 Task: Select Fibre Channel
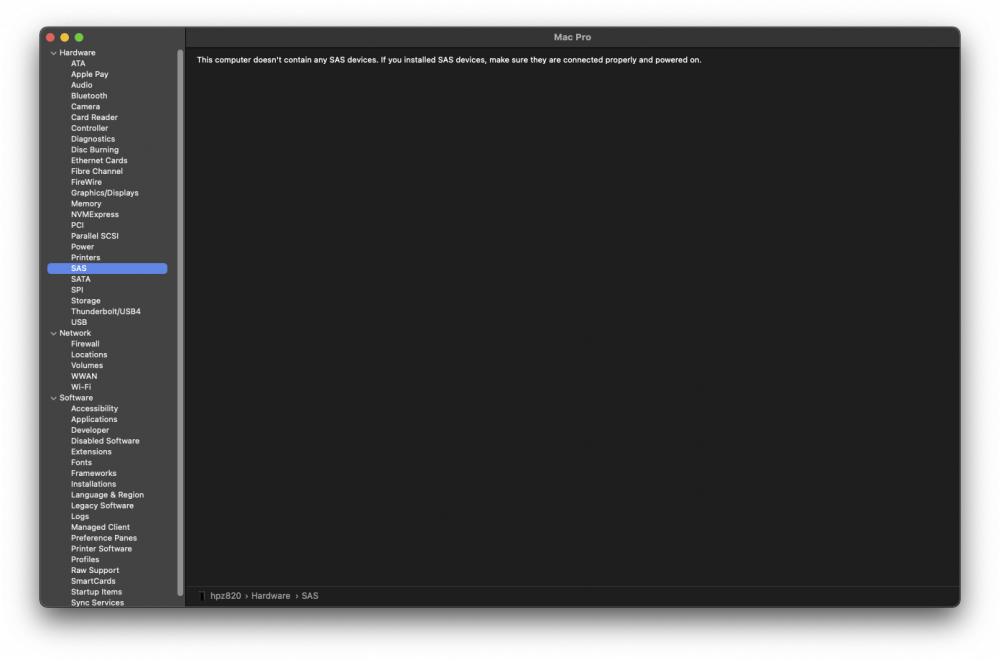coord(96,172)
